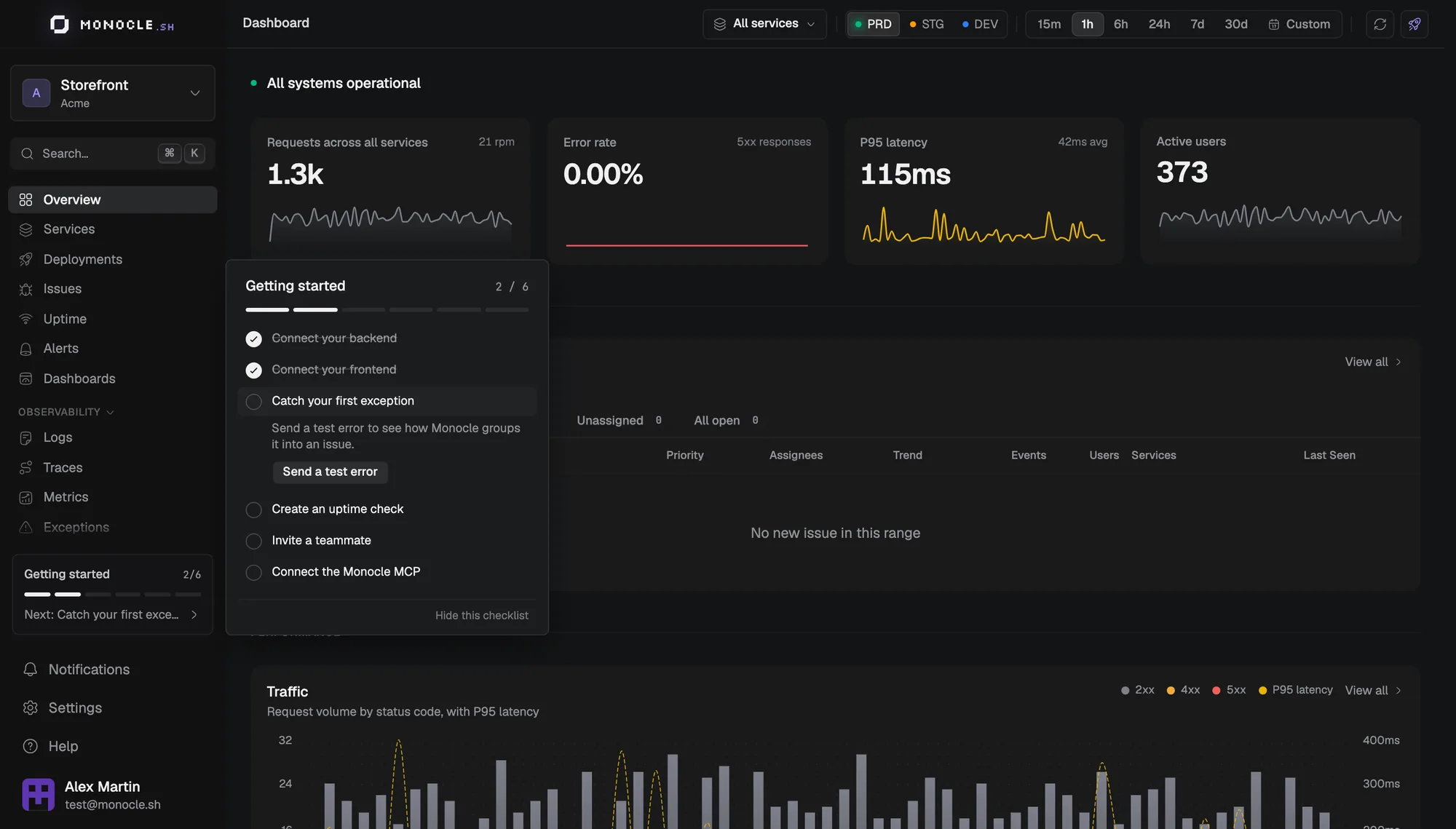Toggle the checked Connect your frontend step

(x=253, y=370)
